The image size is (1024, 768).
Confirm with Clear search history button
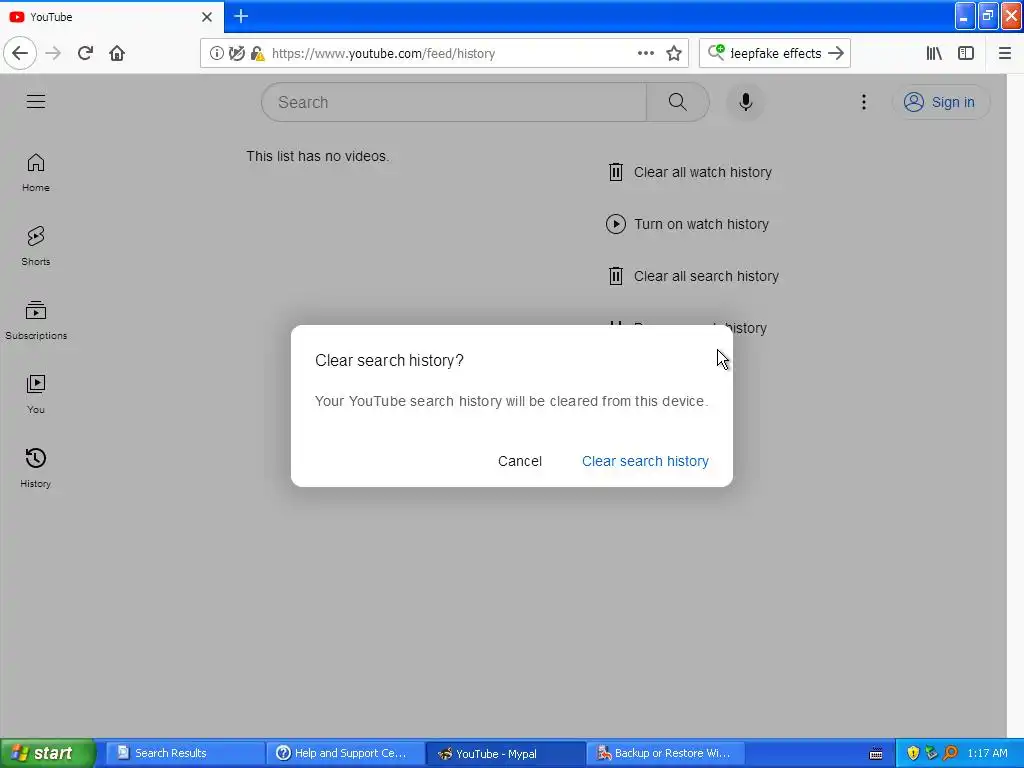(645, 461)
